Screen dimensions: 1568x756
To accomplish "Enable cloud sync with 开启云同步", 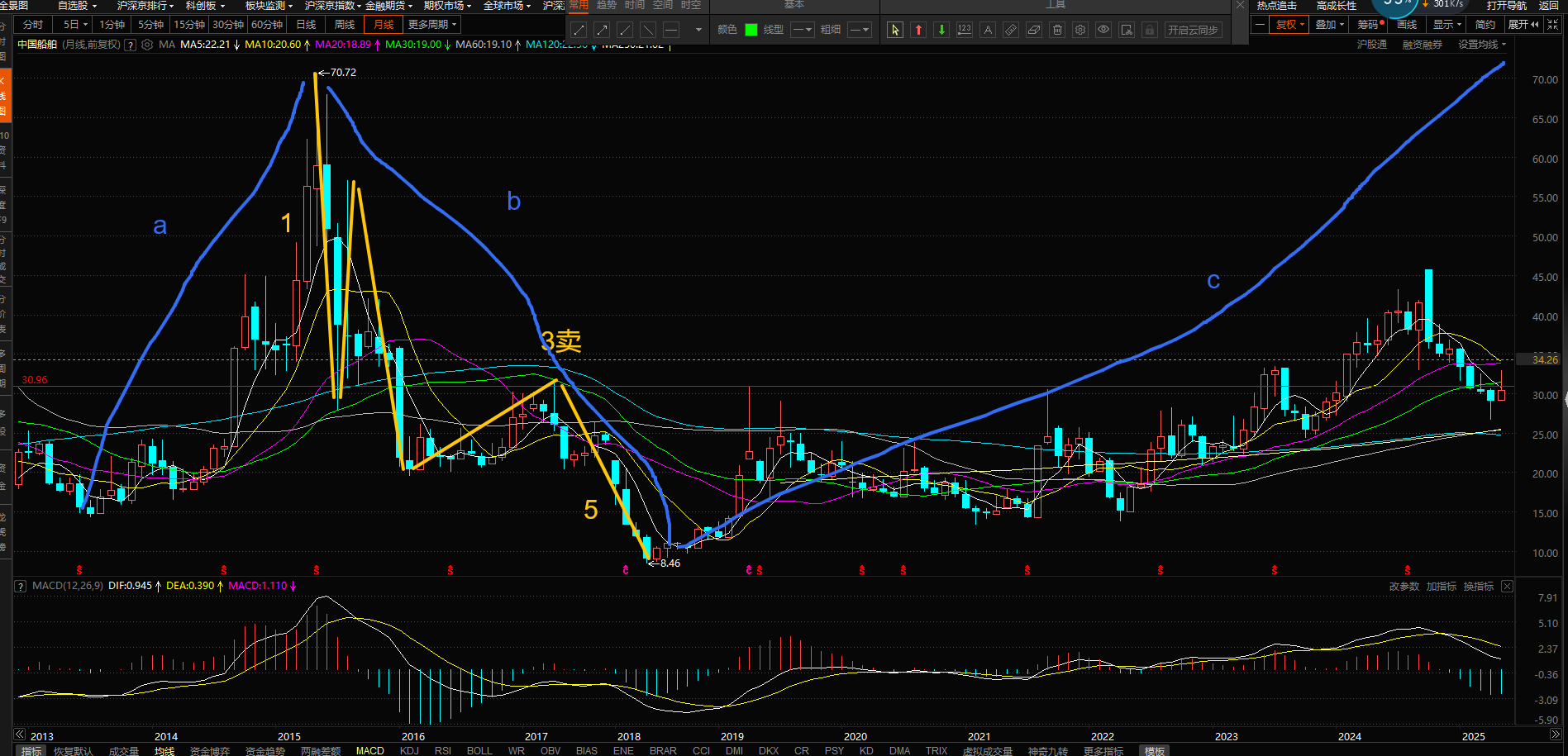I will coord(1192,30).
